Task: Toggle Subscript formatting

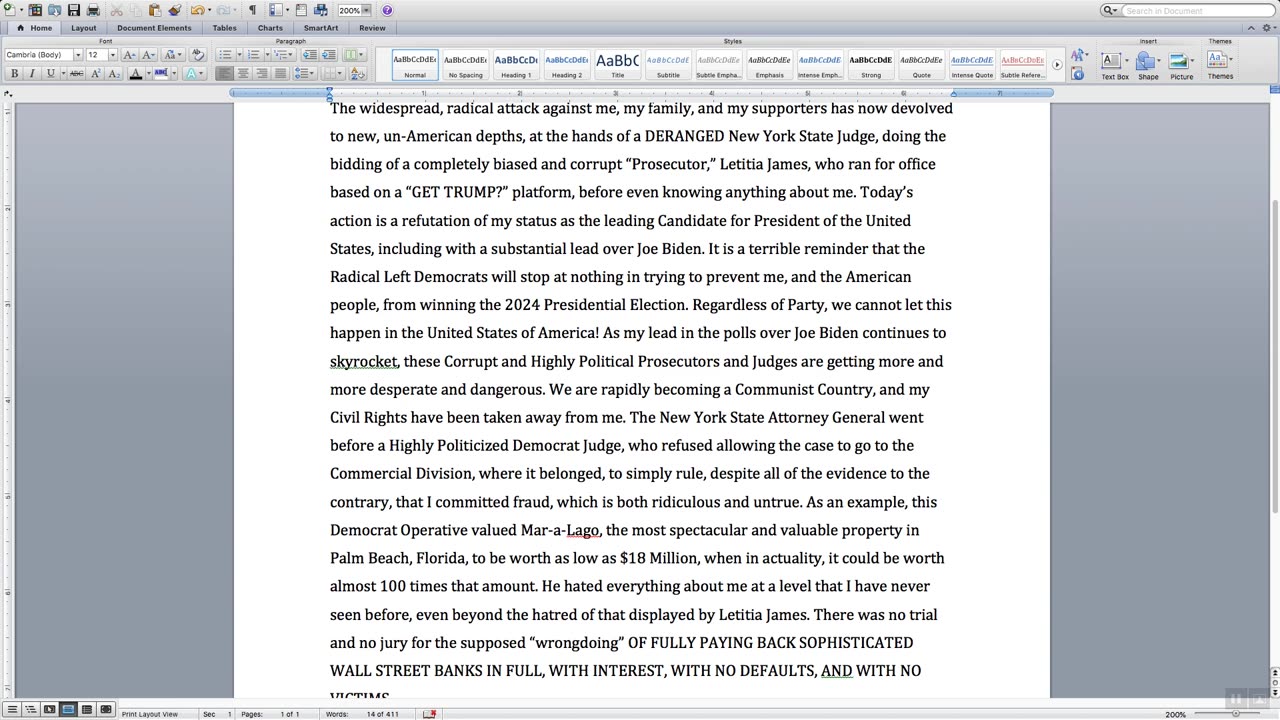Action: [x=114, y=74]
